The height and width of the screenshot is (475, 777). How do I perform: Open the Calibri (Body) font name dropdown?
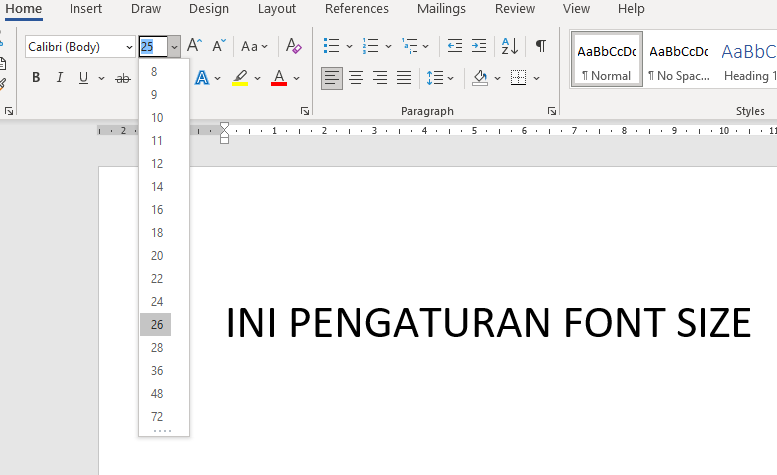tap(129, 47)
